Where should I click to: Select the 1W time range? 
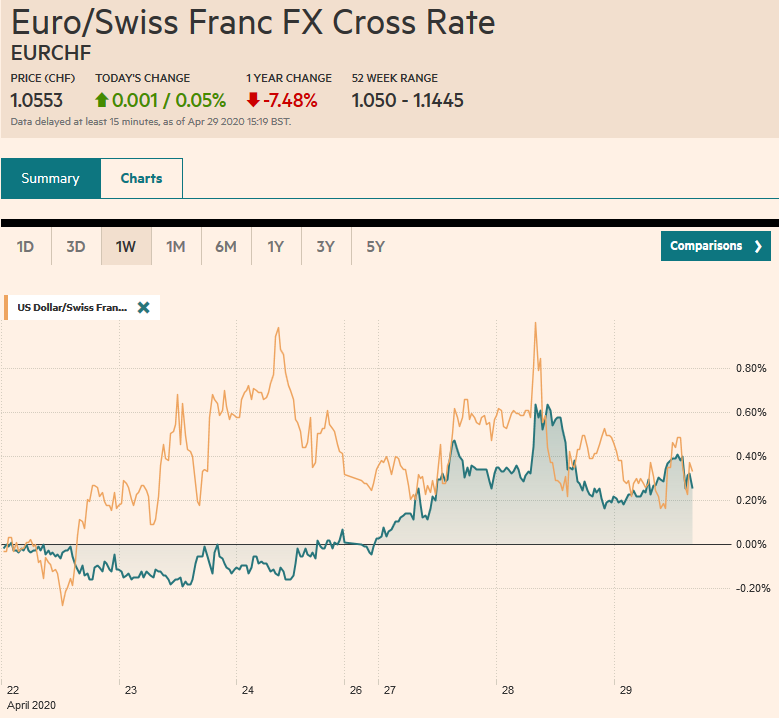pyautogui.click(x=126, y=246)
